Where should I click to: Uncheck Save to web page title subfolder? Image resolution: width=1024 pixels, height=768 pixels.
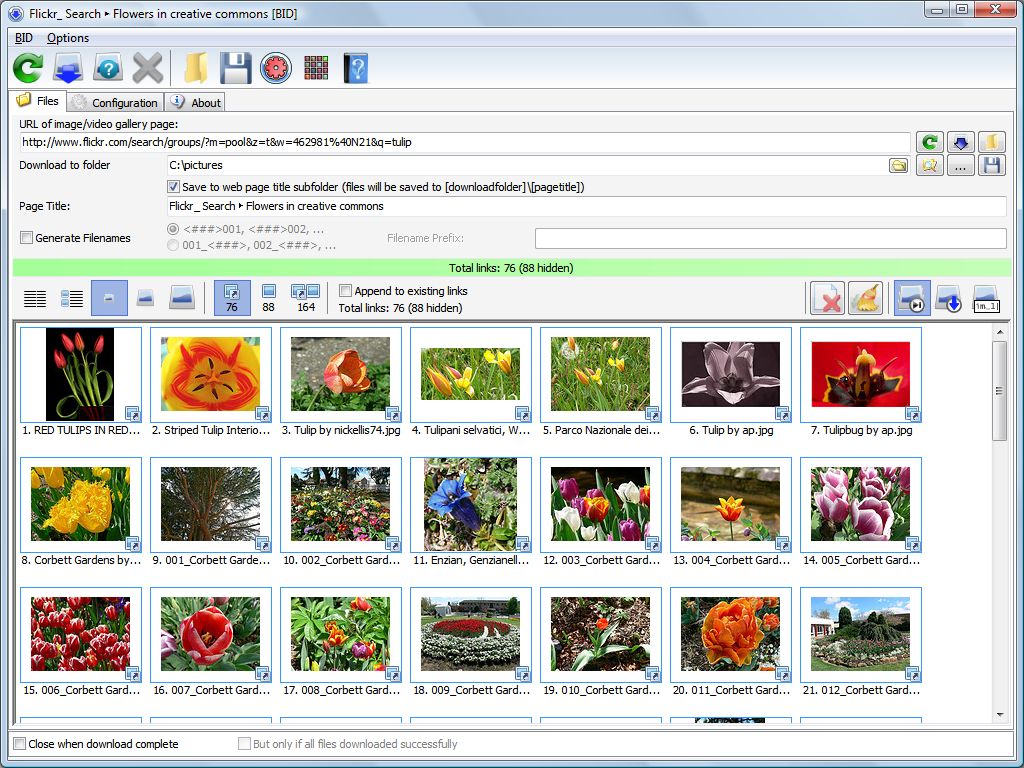point(173,186)
